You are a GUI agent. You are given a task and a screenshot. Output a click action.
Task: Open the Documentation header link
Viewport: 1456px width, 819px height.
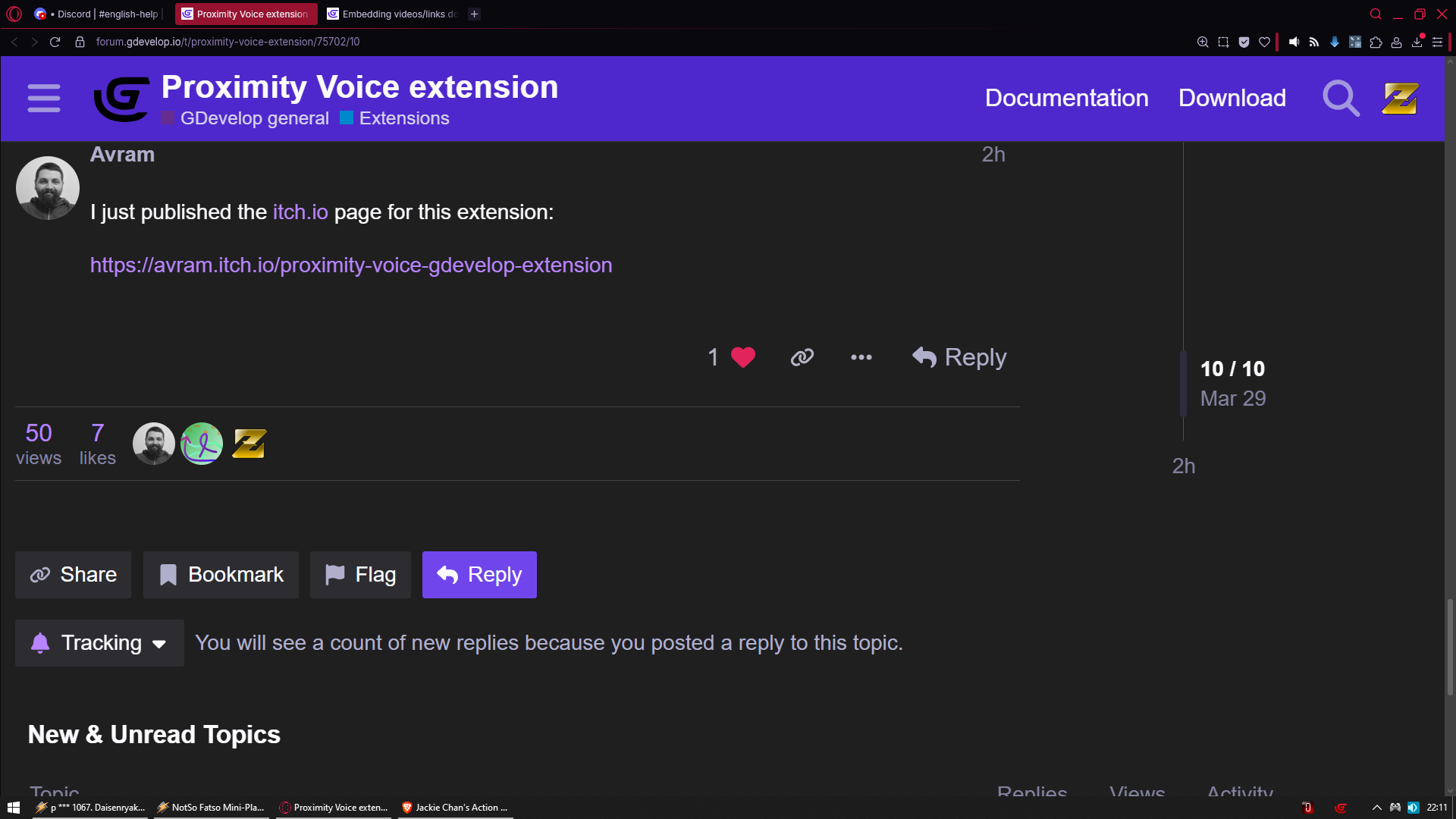pyautogui.click(x=1066, y=98)
